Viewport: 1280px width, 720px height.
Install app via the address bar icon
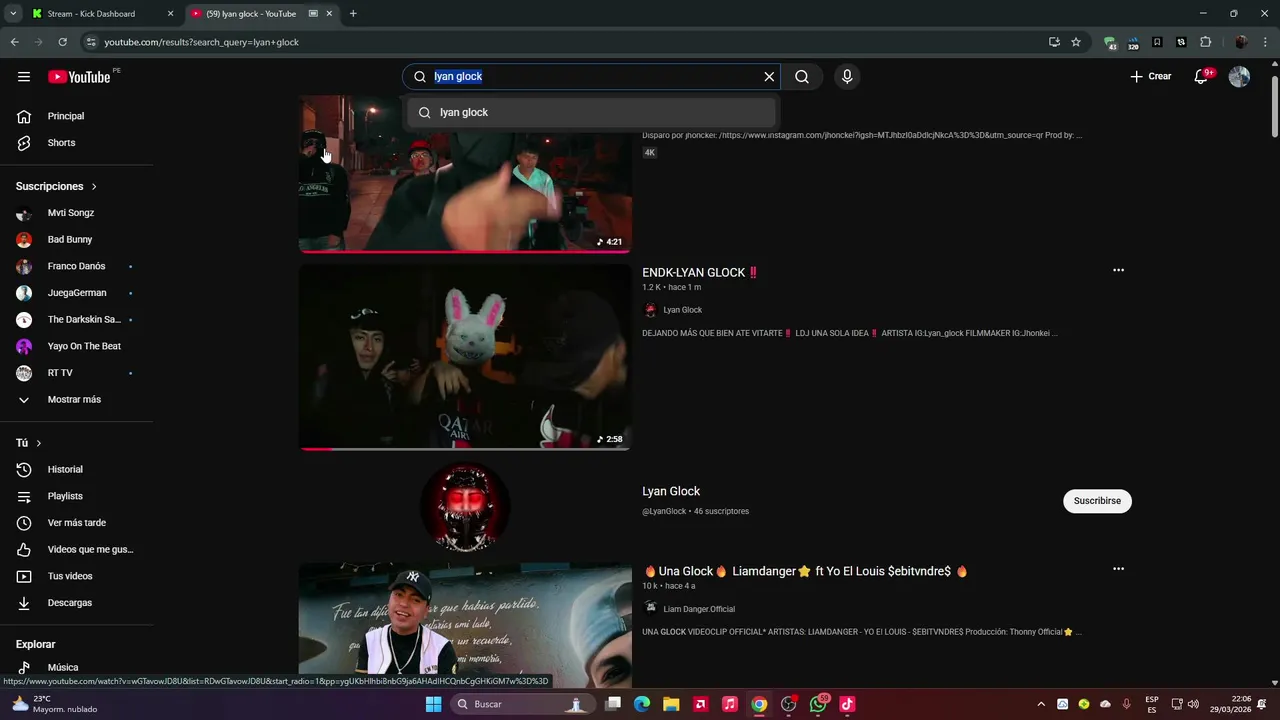[x=1054, y=42]
